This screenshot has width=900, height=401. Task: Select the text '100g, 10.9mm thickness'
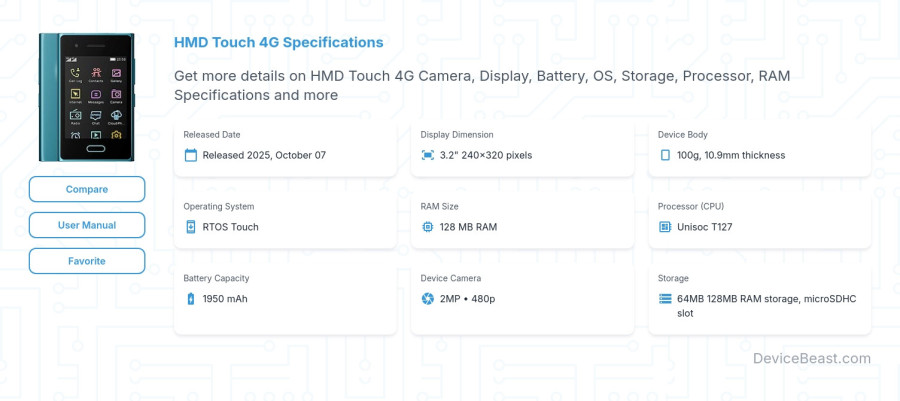(x=731, y=155)
